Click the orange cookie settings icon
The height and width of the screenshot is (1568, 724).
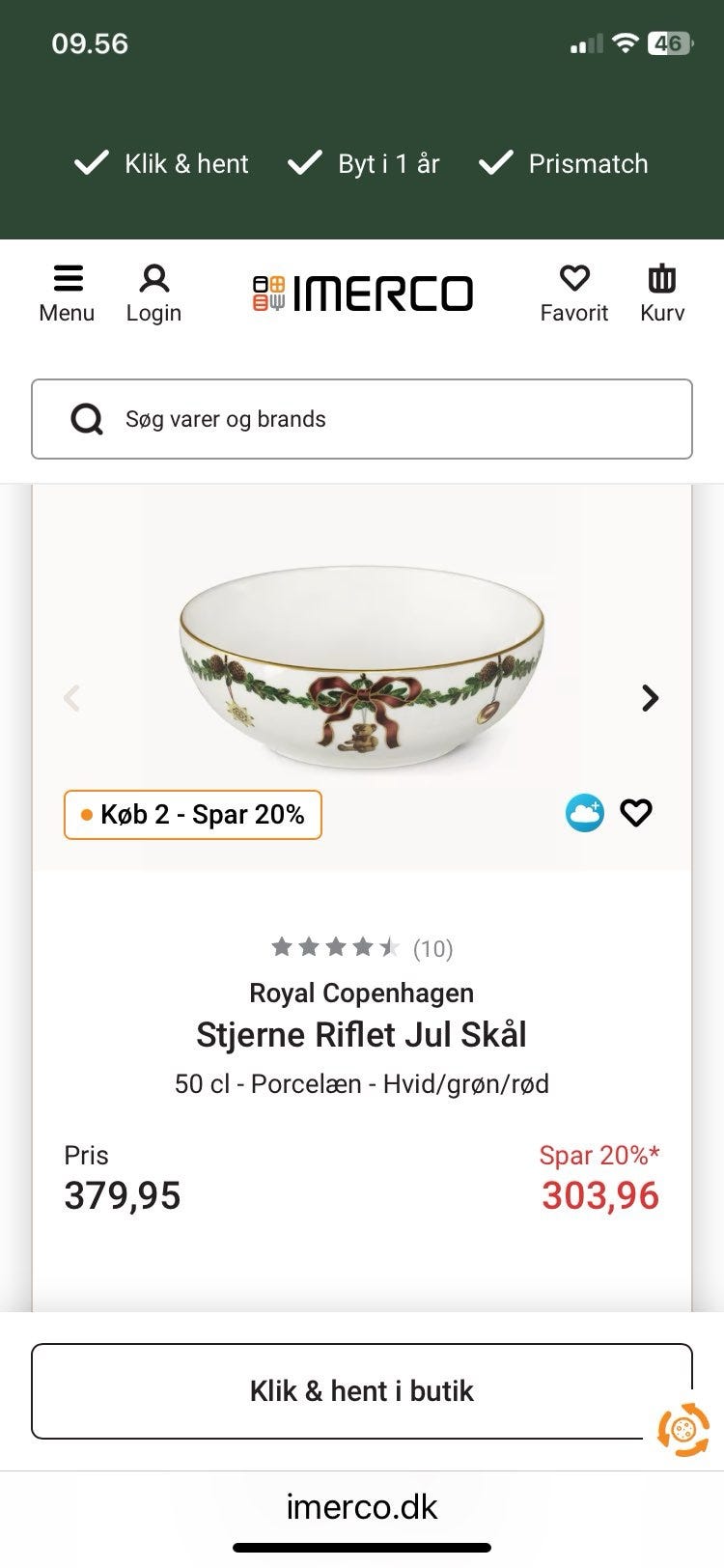[x=682, y=1428]
